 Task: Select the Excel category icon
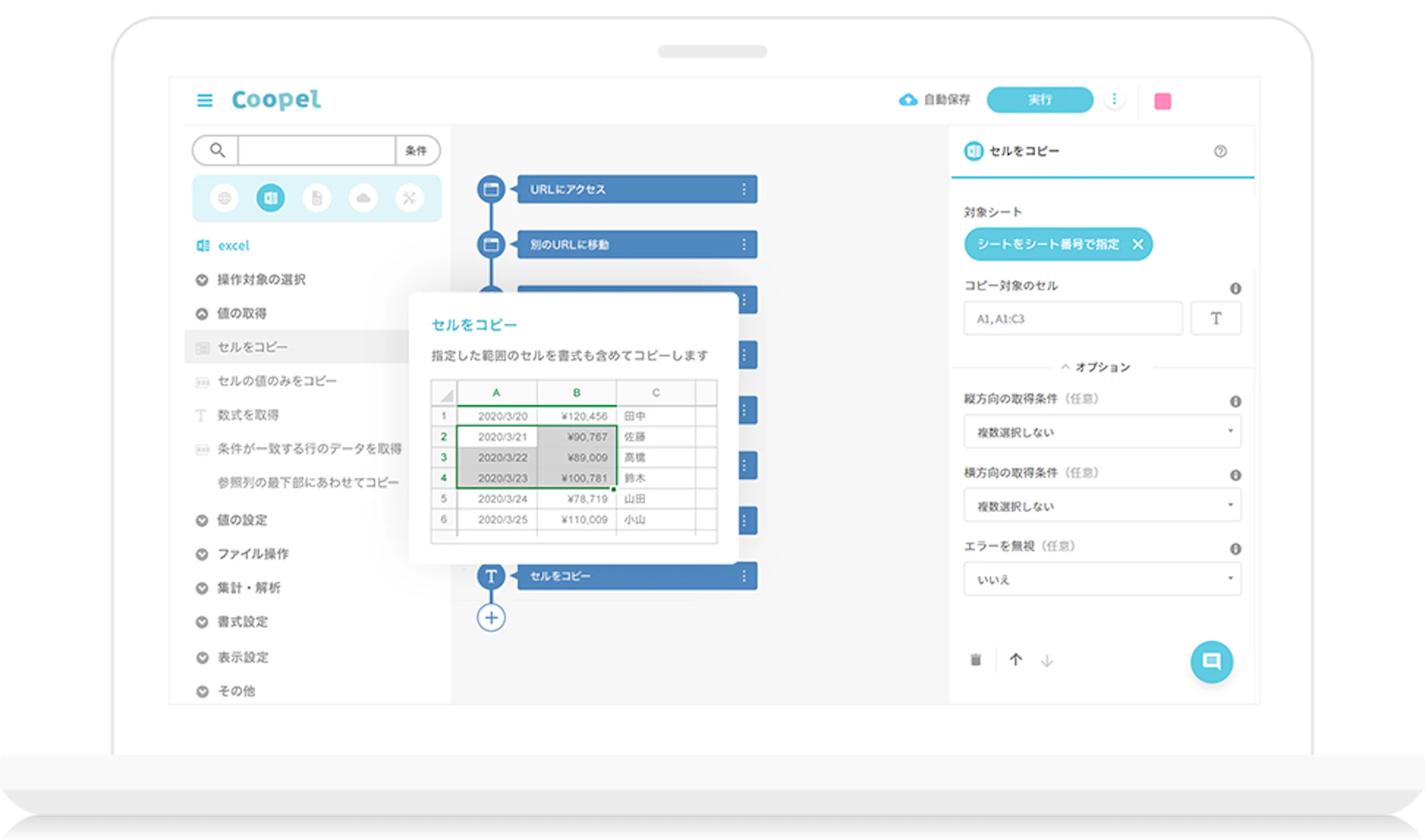tap(270, 198)
